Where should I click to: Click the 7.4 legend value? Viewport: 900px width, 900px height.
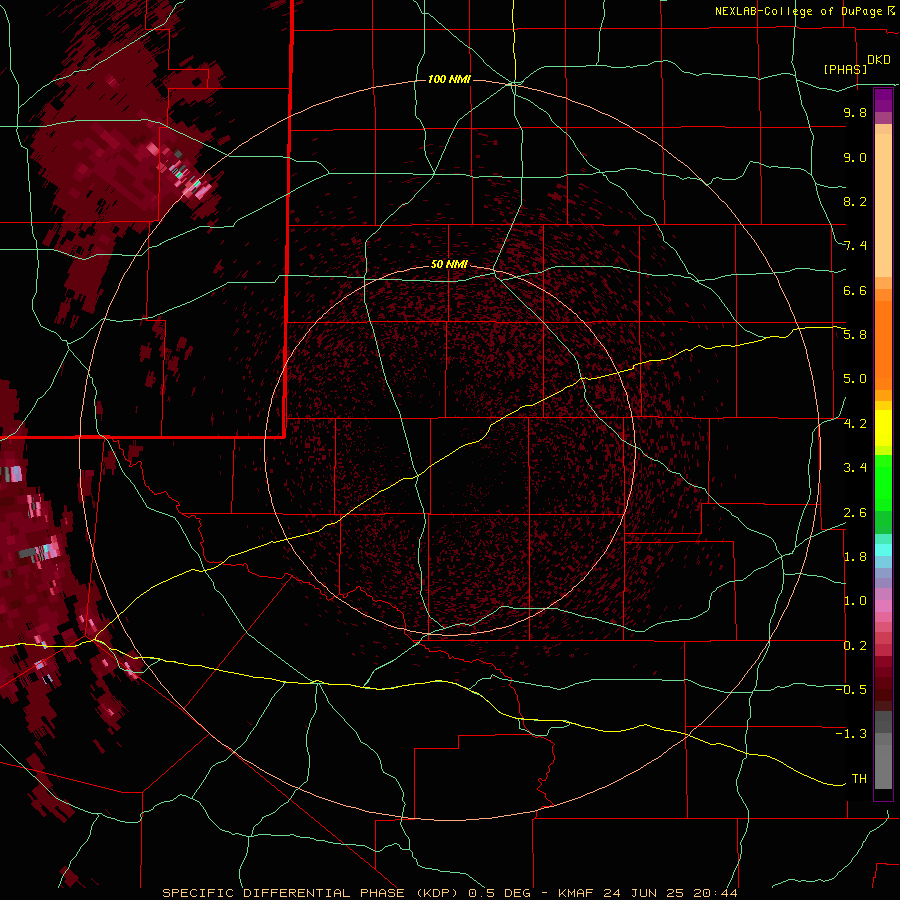[x=855, y=246]
